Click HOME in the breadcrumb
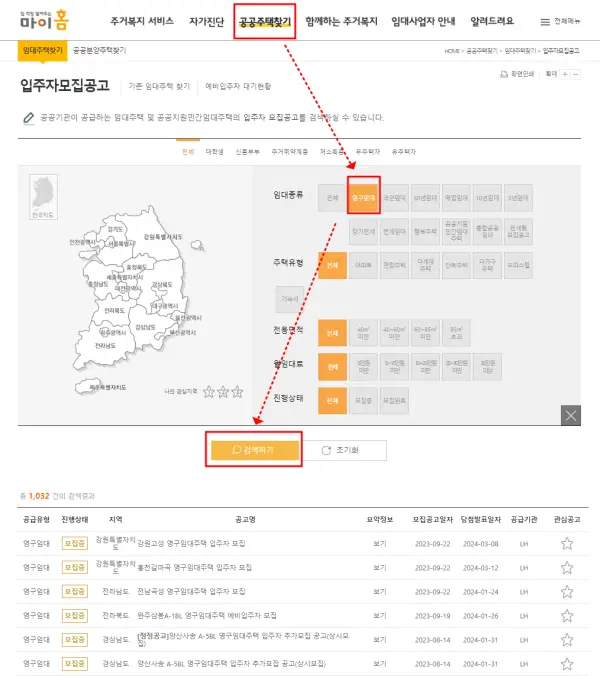This screenshot has width=600, height=676. point(451,51)
